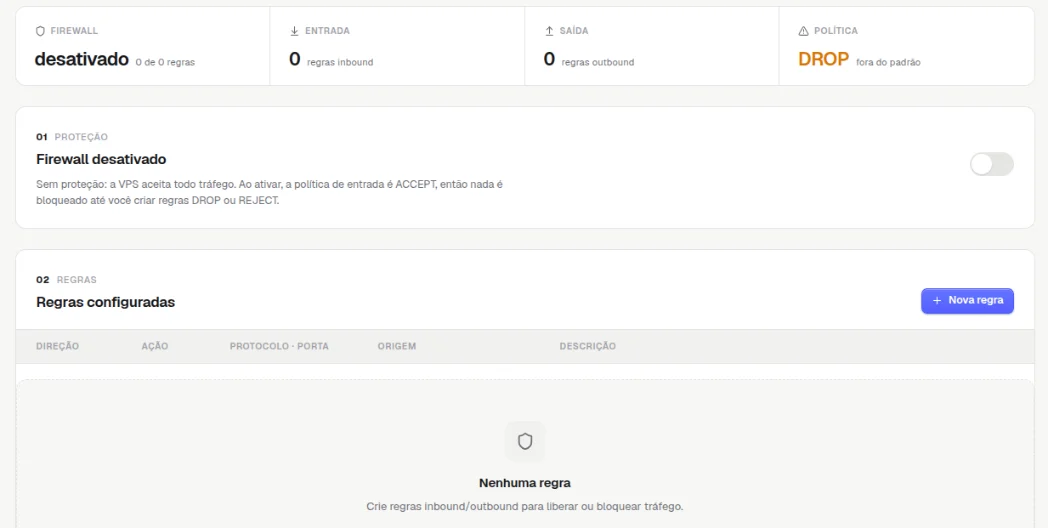Click the 'fora do padrão' text
Viewport: 1048px width, 528px height.
[888, 62]
